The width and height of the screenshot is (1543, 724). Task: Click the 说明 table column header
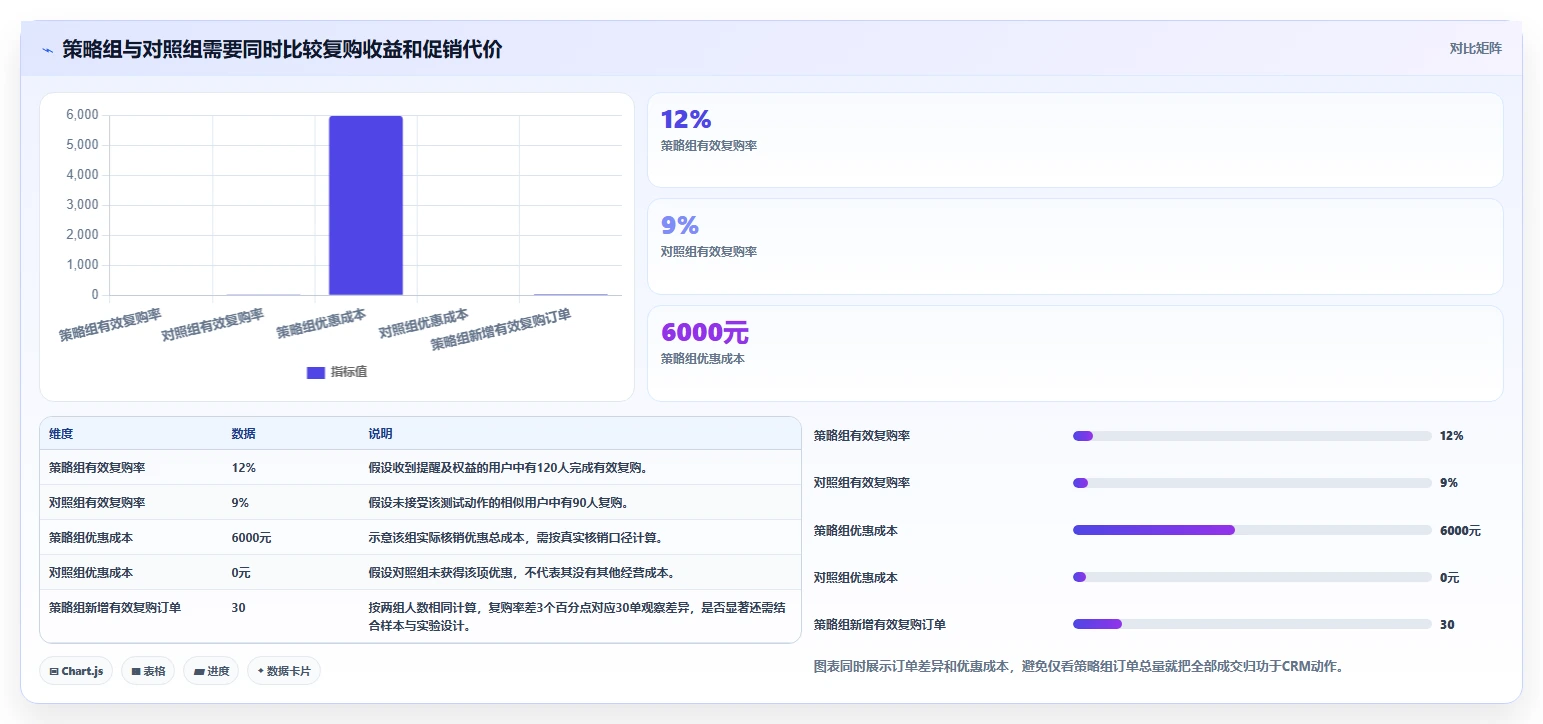coord(380,434)
